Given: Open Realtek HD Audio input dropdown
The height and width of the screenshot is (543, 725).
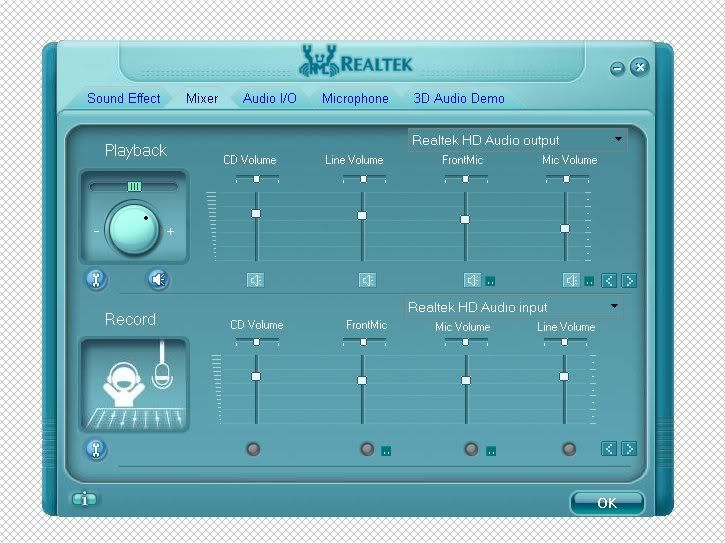Looking at the screenshot, I should (513, 308).
